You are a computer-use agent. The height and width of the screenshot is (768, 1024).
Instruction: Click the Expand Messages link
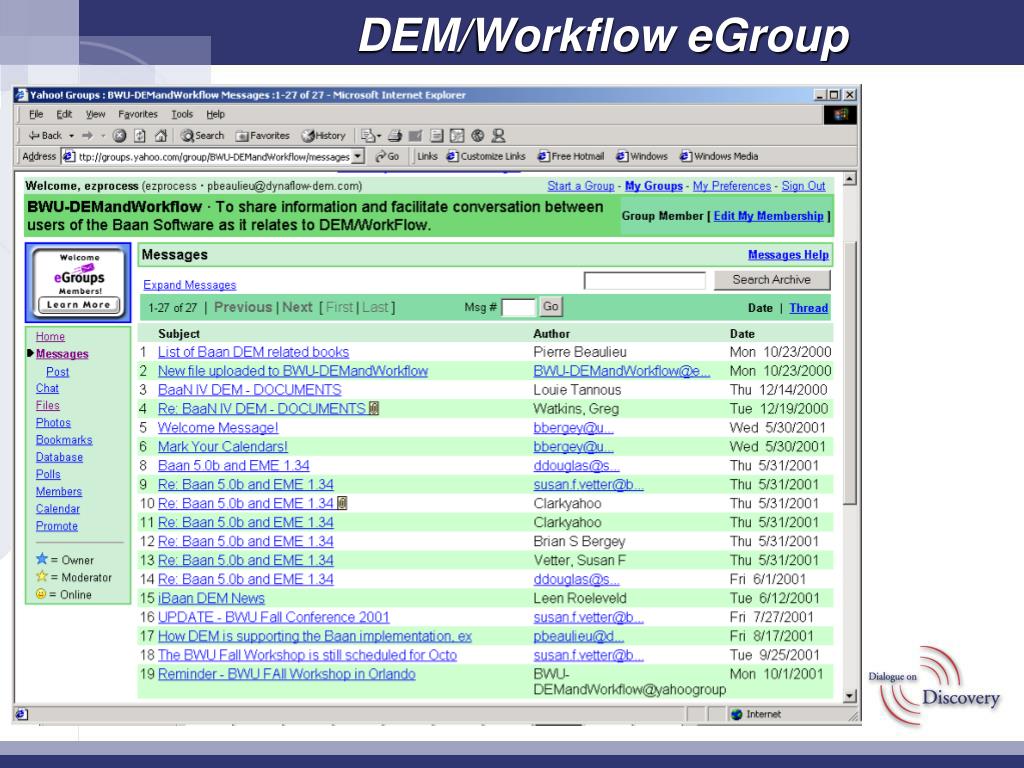click(189, 285)
